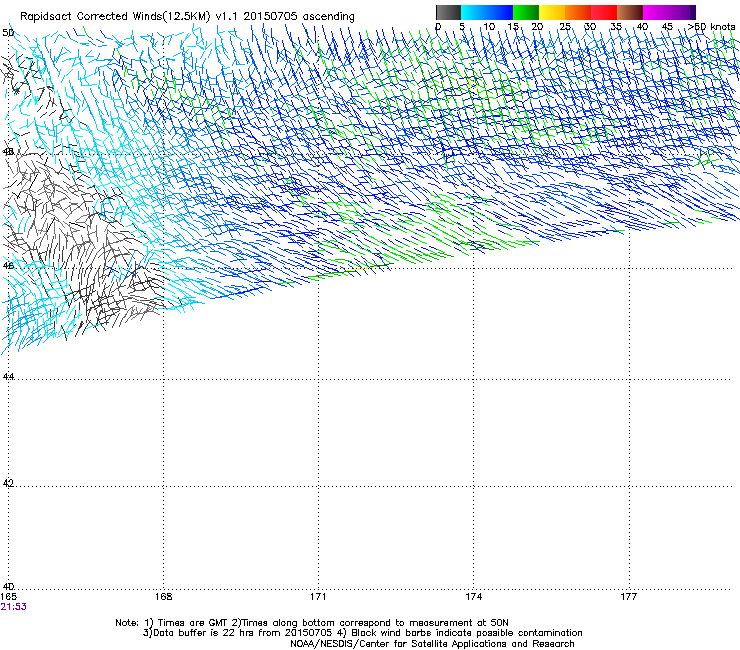740x650 pixels.
Task: Click latitude label '48'
Action: pos(8,152)
